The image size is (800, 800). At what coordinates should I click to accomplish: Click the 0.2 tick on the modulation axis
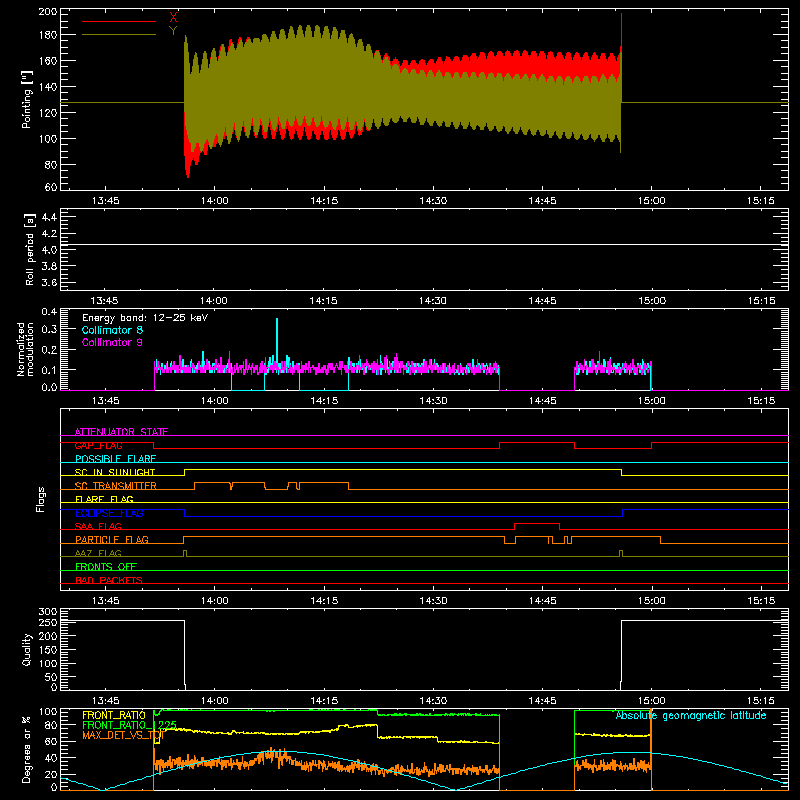(x=49, y=350)
